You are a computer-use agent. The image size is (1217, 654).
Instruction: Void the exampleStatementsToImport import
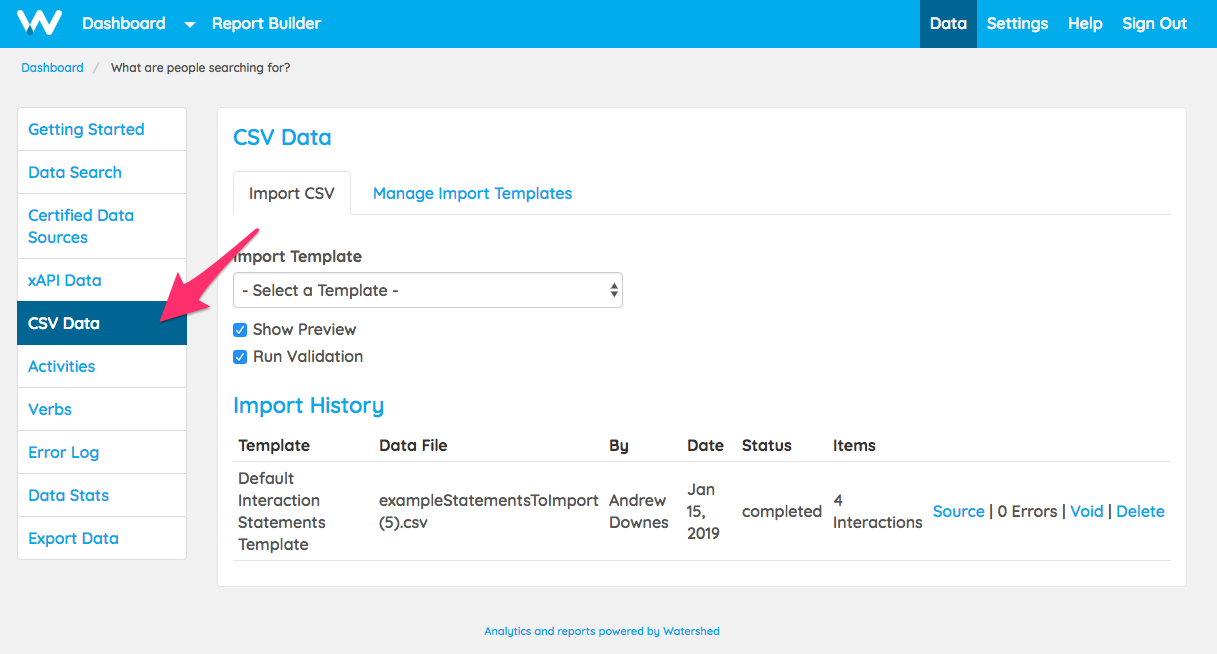pyautogui.click(x=1086, y=511)
